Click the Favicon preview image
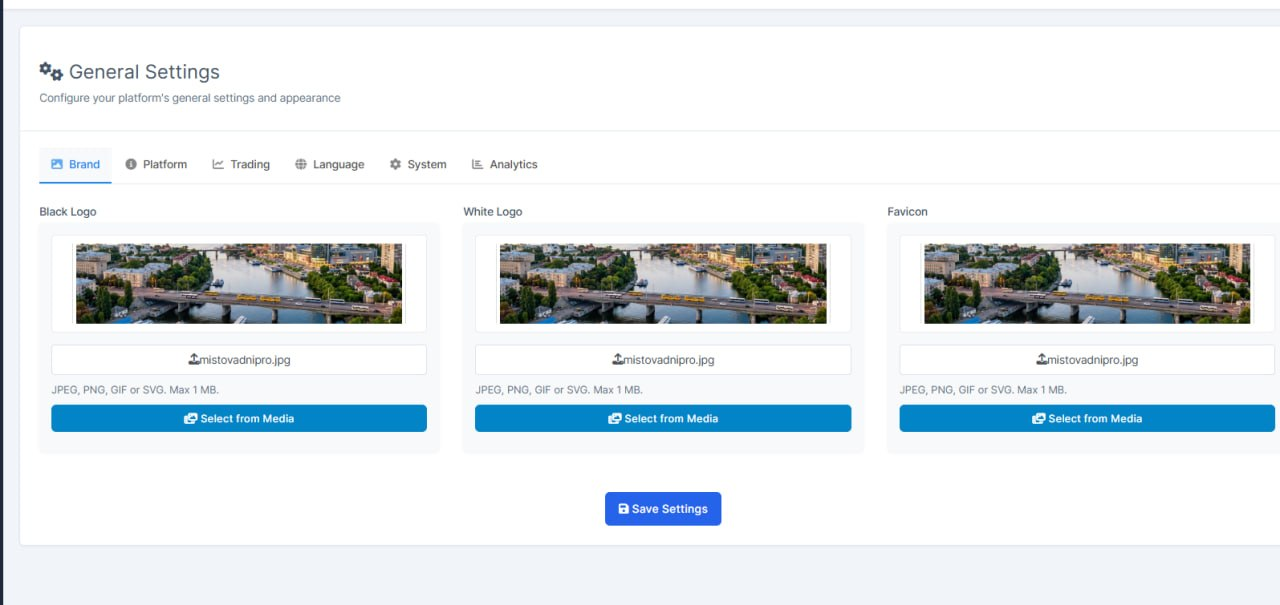The width and height of the screenshot is (1280, 605). (1087, 283)
